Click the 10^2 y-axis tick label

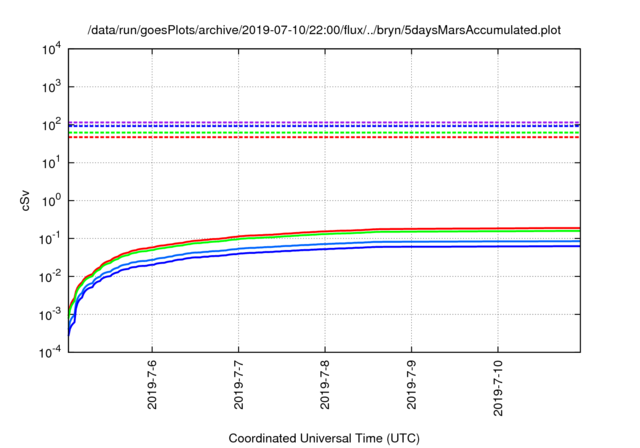pyautogui.click(x=51, y=125)
